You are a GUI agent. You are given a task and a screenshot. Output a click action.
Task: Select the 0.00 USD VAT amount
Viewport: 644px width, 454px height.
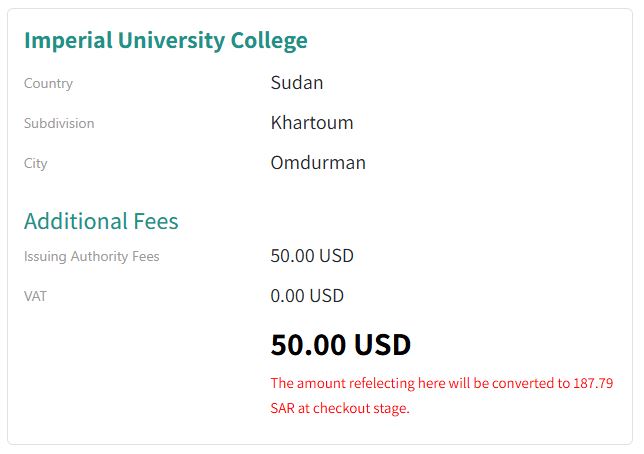307,296
